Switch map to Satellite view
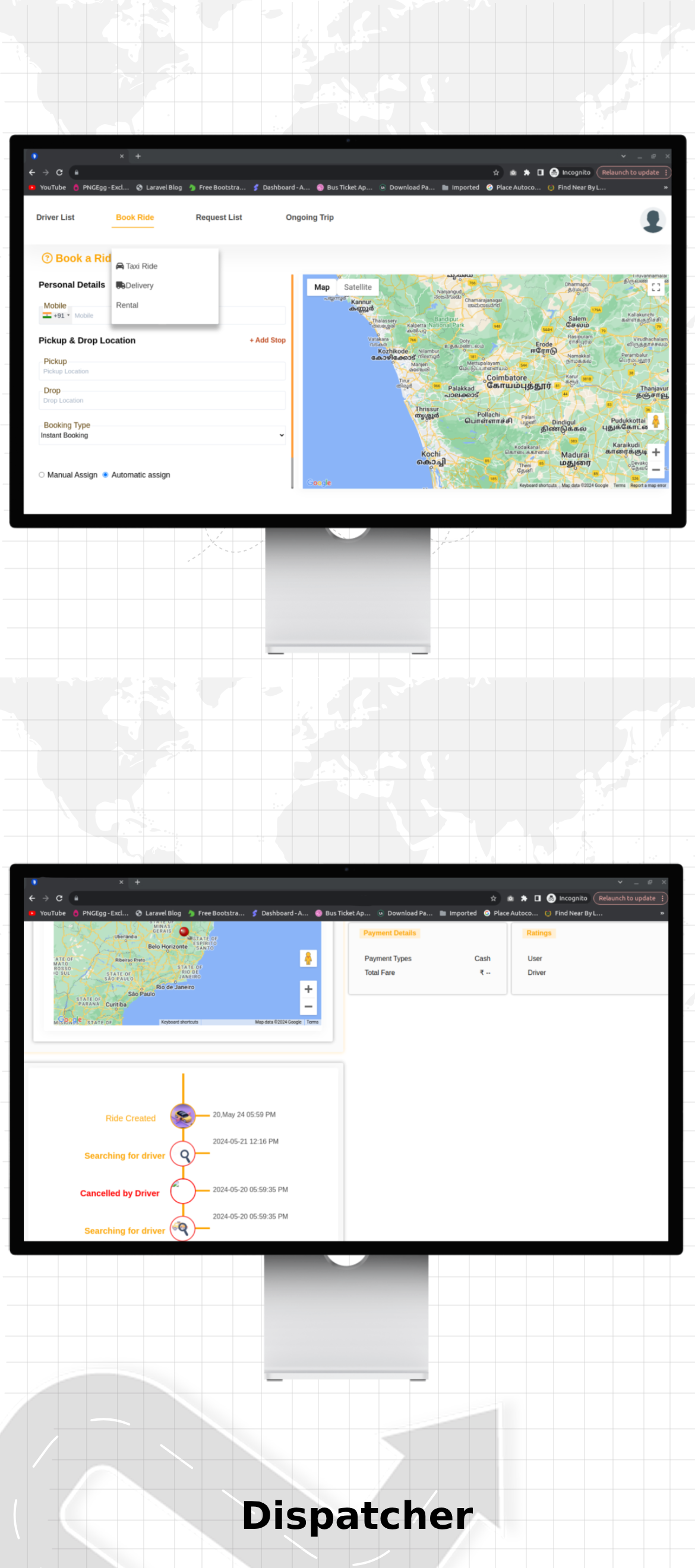The height and width of the screenshot is (1568, 695). [x=358, y=287]
